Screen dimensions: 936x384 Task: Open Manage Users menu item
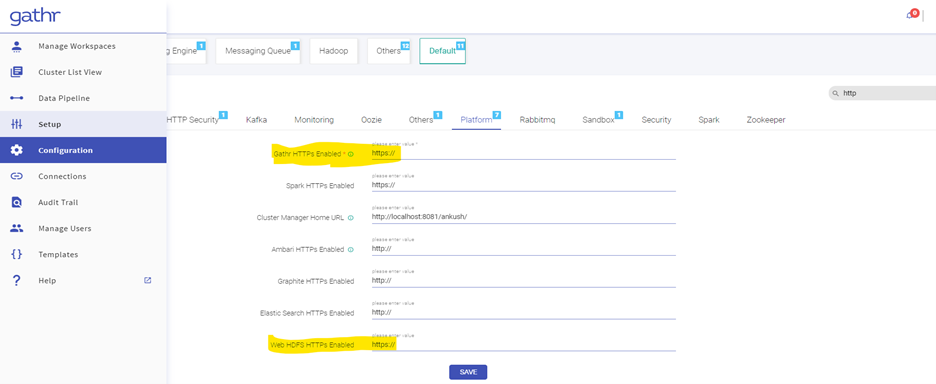83,228
